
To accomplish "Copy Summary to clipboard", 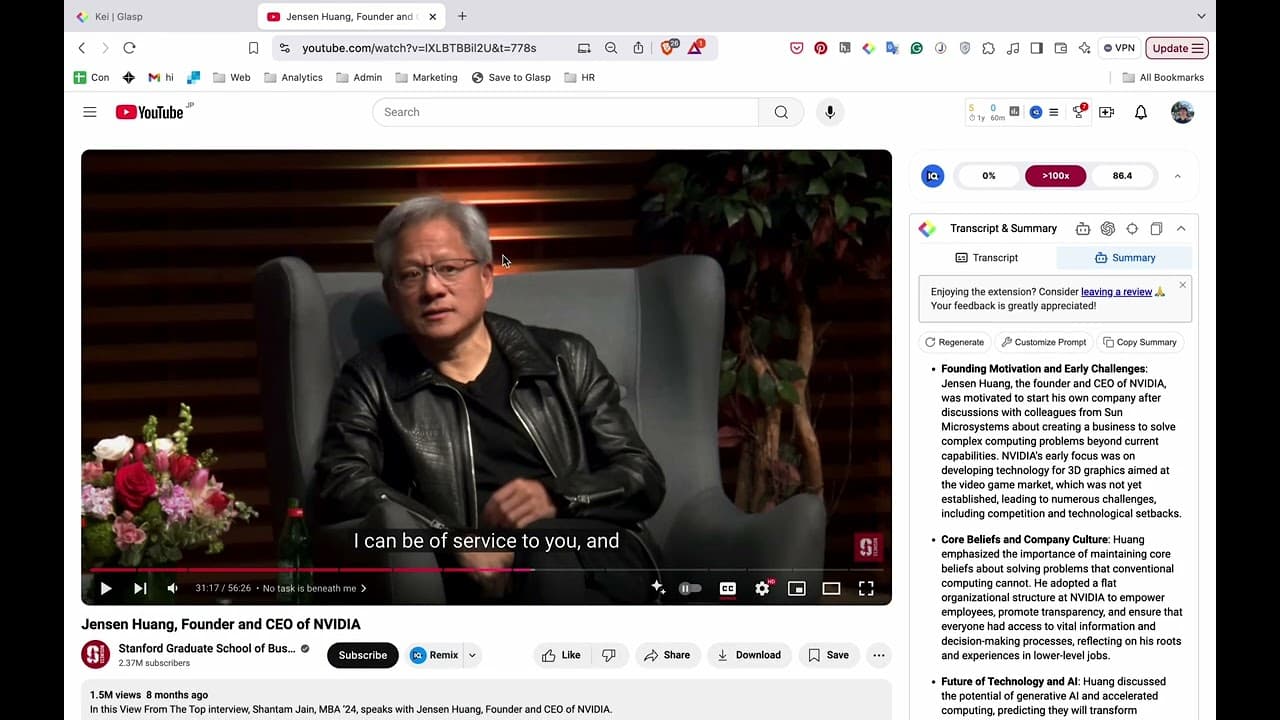I will 1140,342.
